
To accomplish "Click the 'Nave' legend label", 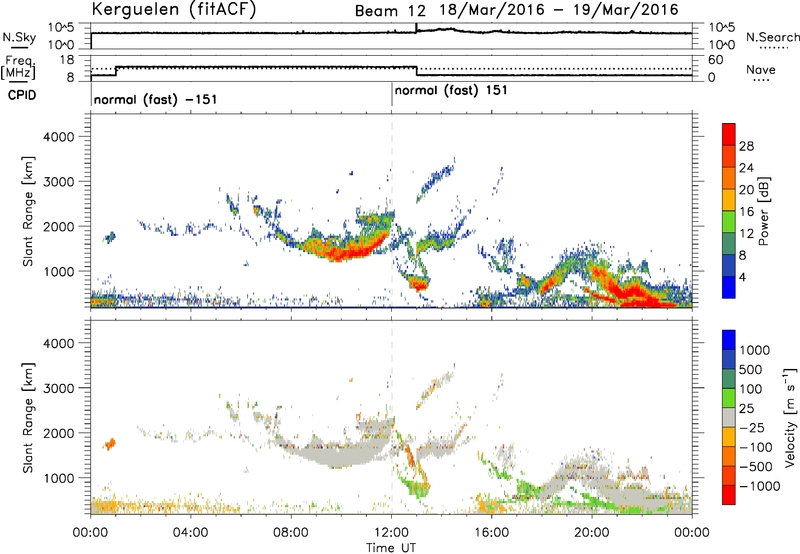I will (761, 69).
